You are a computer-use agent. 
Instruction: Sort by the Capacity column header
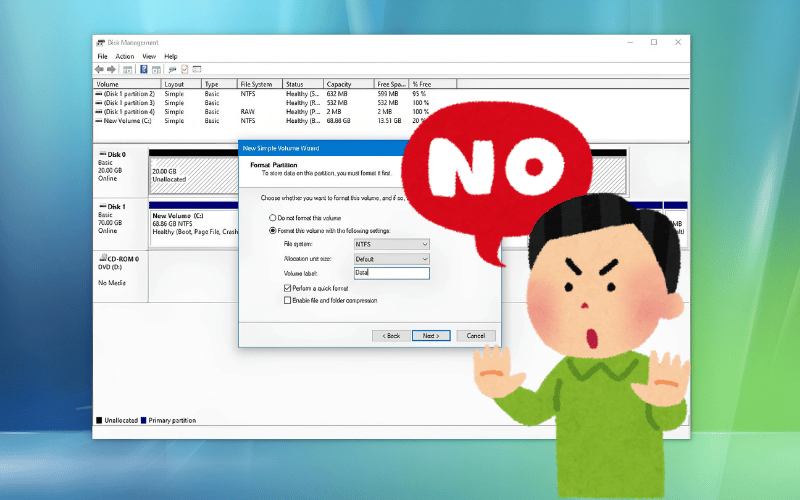coord(348,84)
